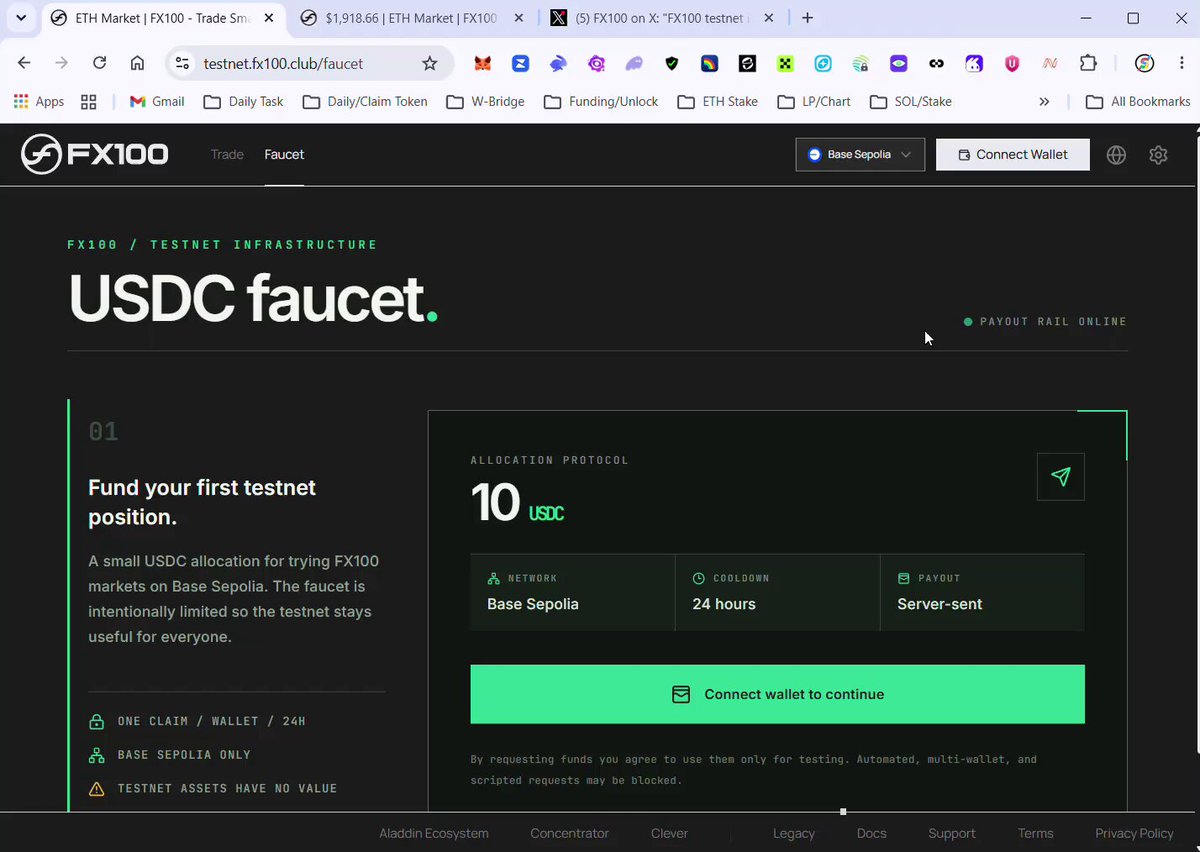Go to the browser home page
The width and height of the screenshot is (1200, 852).
(138, 63)
